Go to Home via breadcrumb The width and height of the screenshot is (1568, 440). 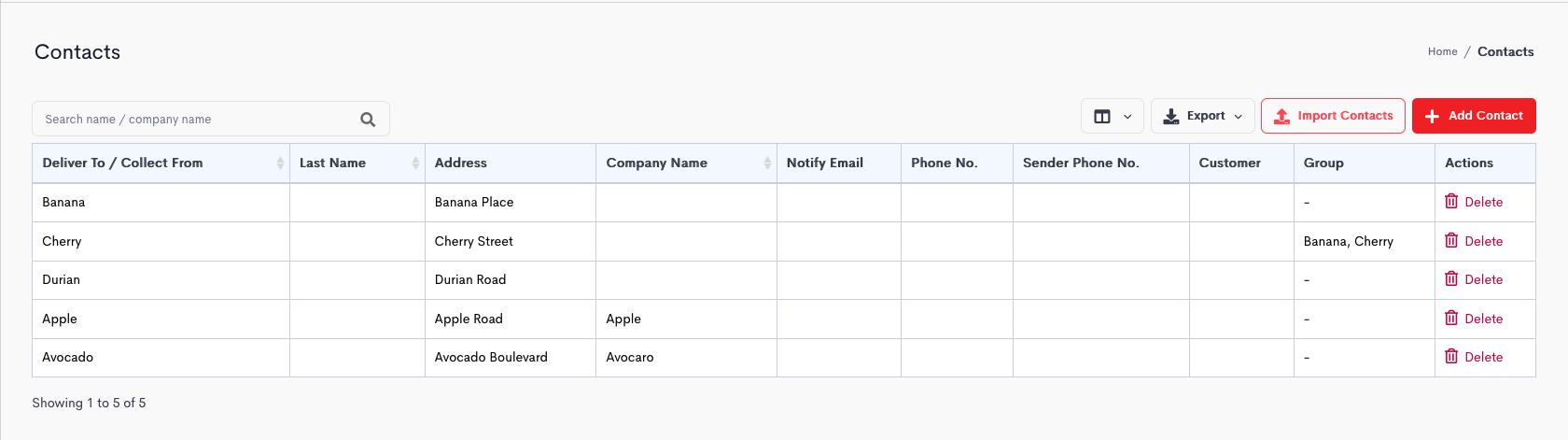click(1442, 51)
